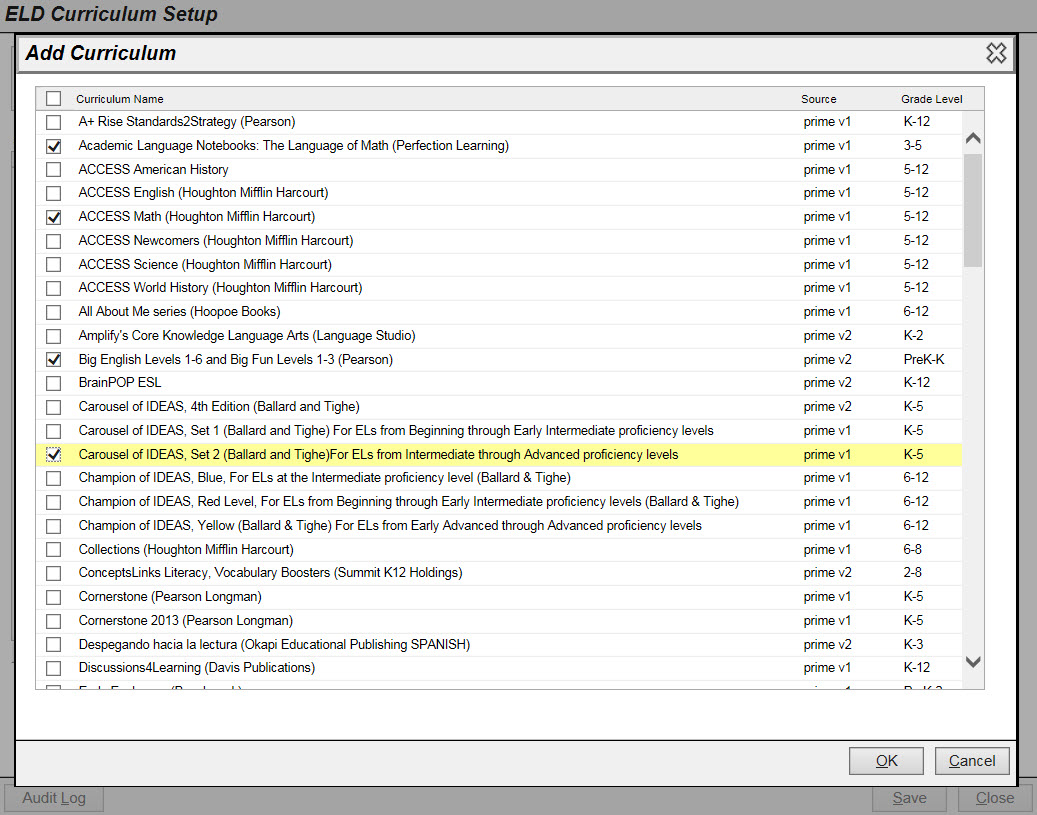Image resolution: width=1037 pixels, height=815 pixels.
Task: Check All About Me series checkbox
Action: pos(54,312)
